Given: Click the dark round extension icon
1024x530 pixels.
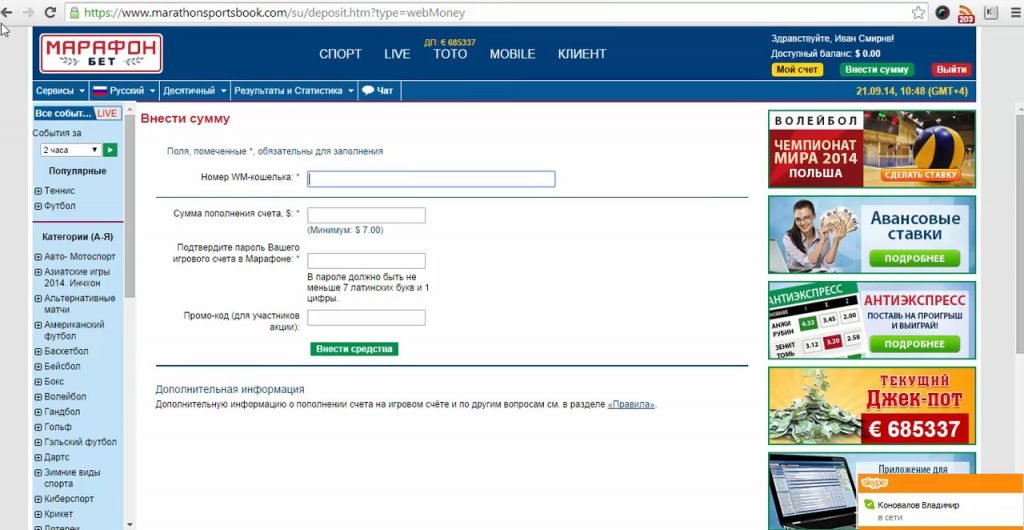Looking at the screenshot, I should tap(942, 12).
